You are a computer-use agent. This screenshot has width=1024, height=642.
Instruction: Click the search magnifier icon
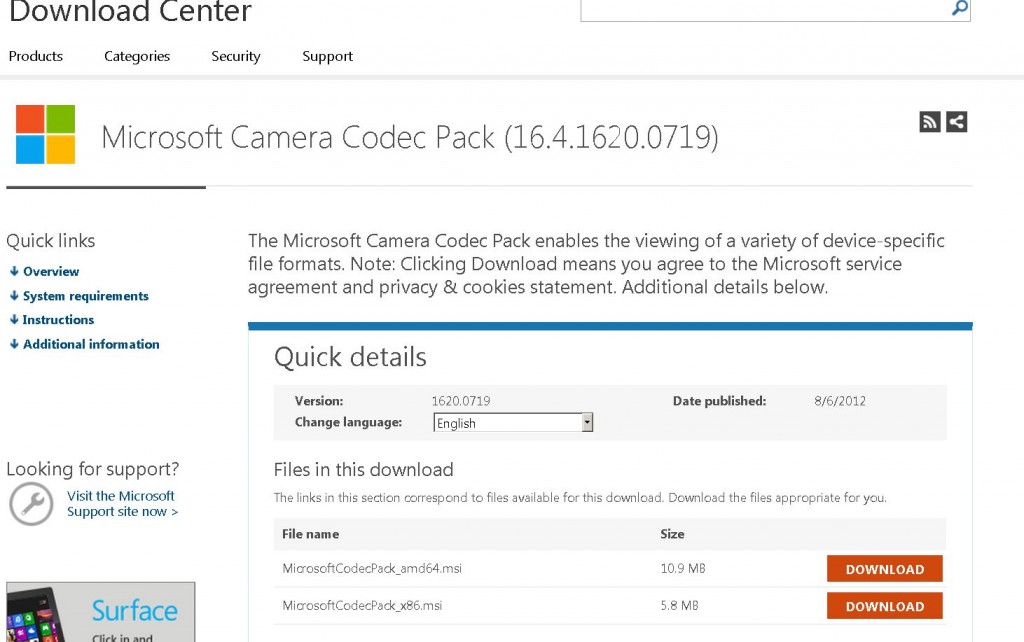coord(959,7)
